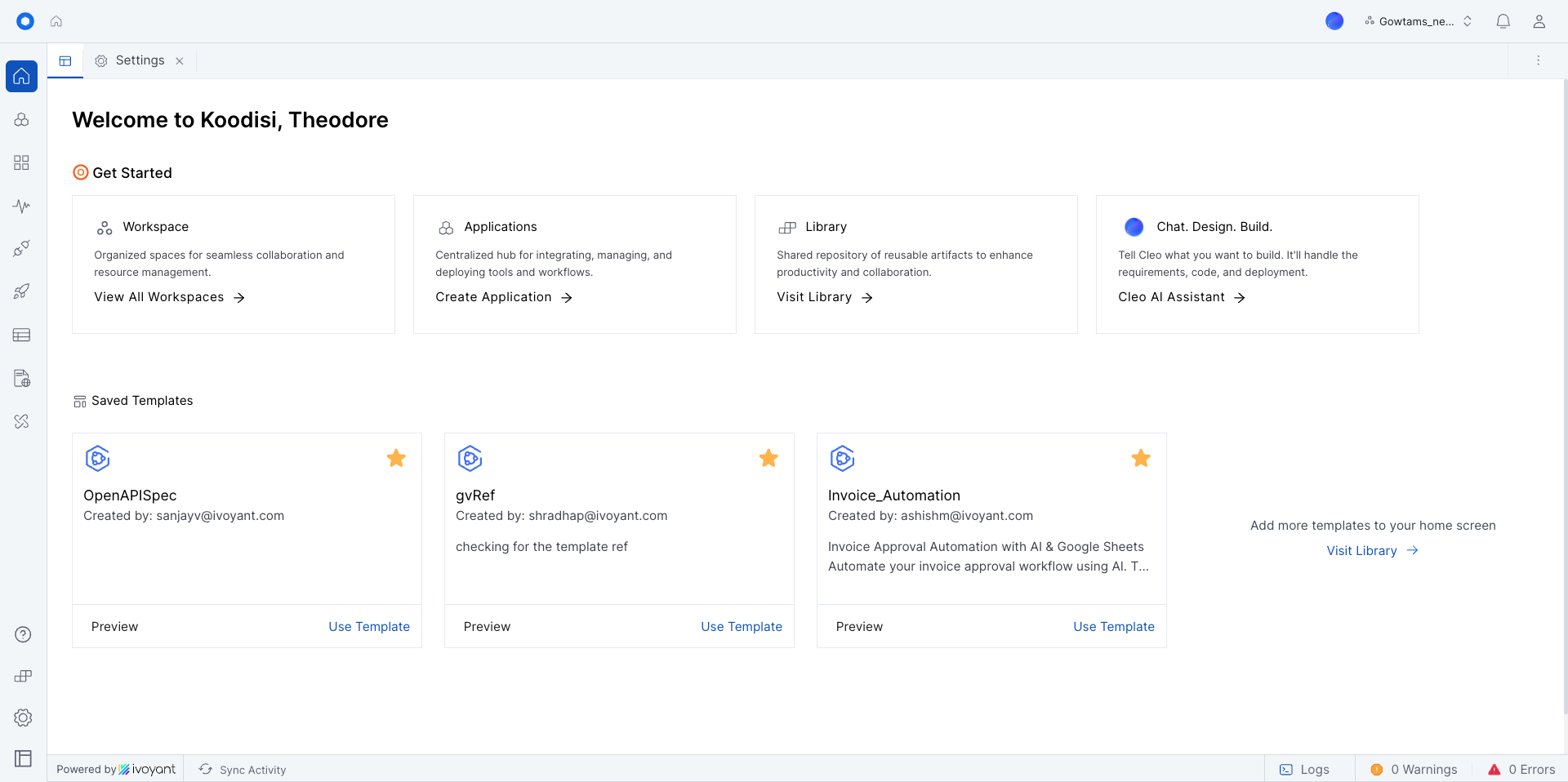
Task: Select the Home icon in the sidebar
Action: click(x=22, y=76)
